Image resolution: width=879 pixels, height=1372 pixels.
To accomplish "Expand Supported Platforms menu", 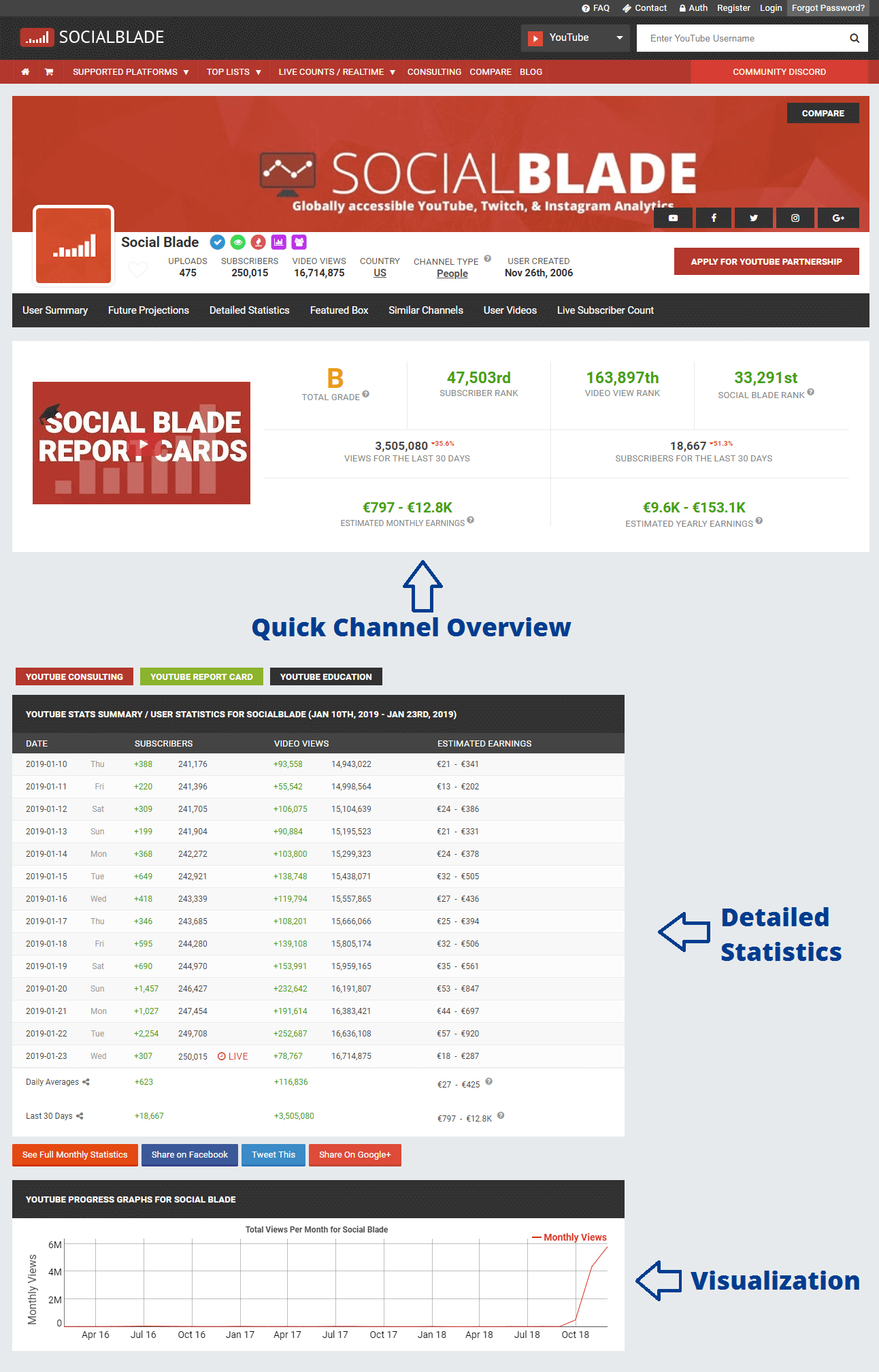I will point(131,71).
